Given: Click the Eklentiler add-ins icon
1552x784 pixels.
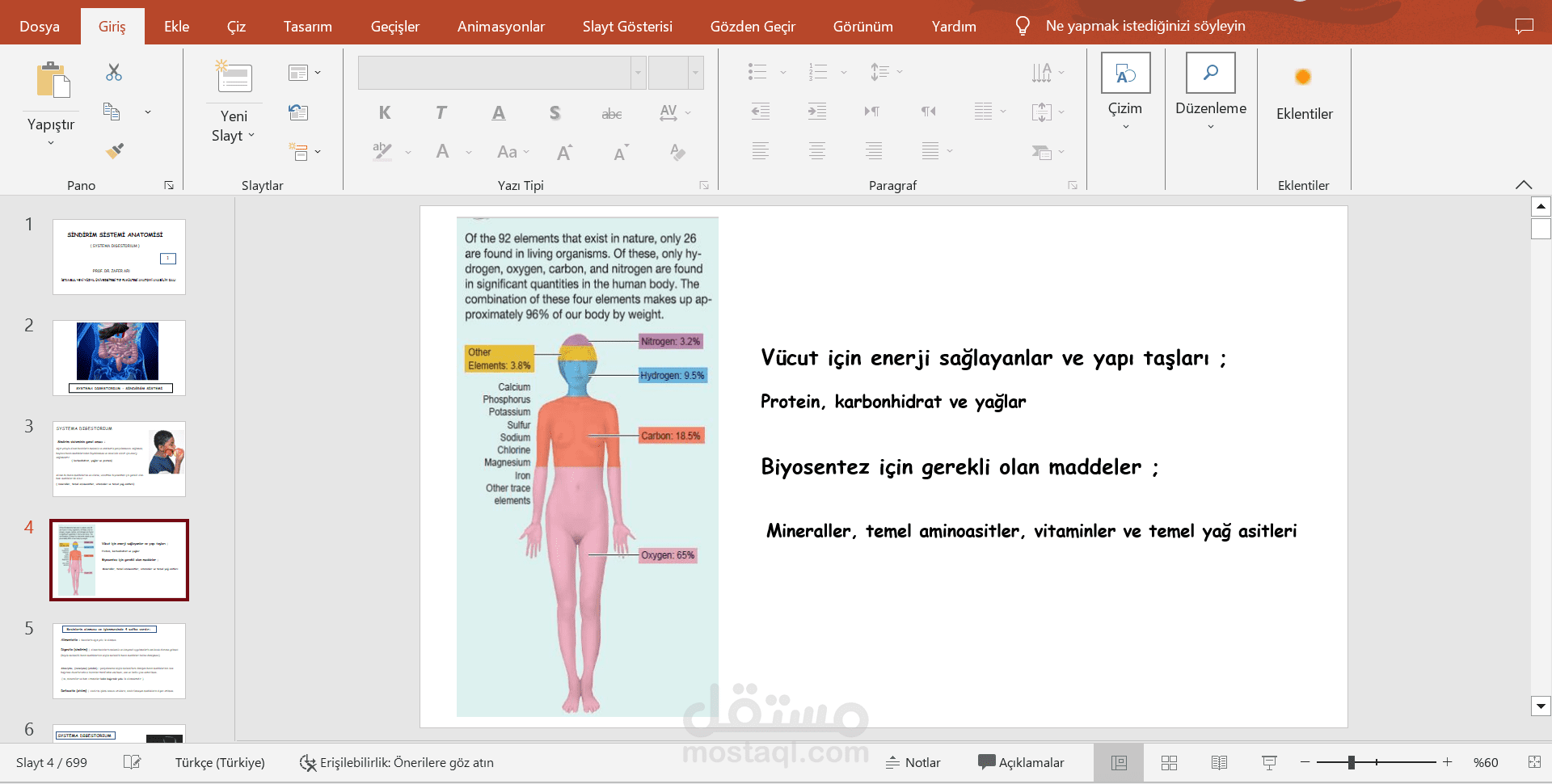Looking at the screenshot, I should point(1302,77).
